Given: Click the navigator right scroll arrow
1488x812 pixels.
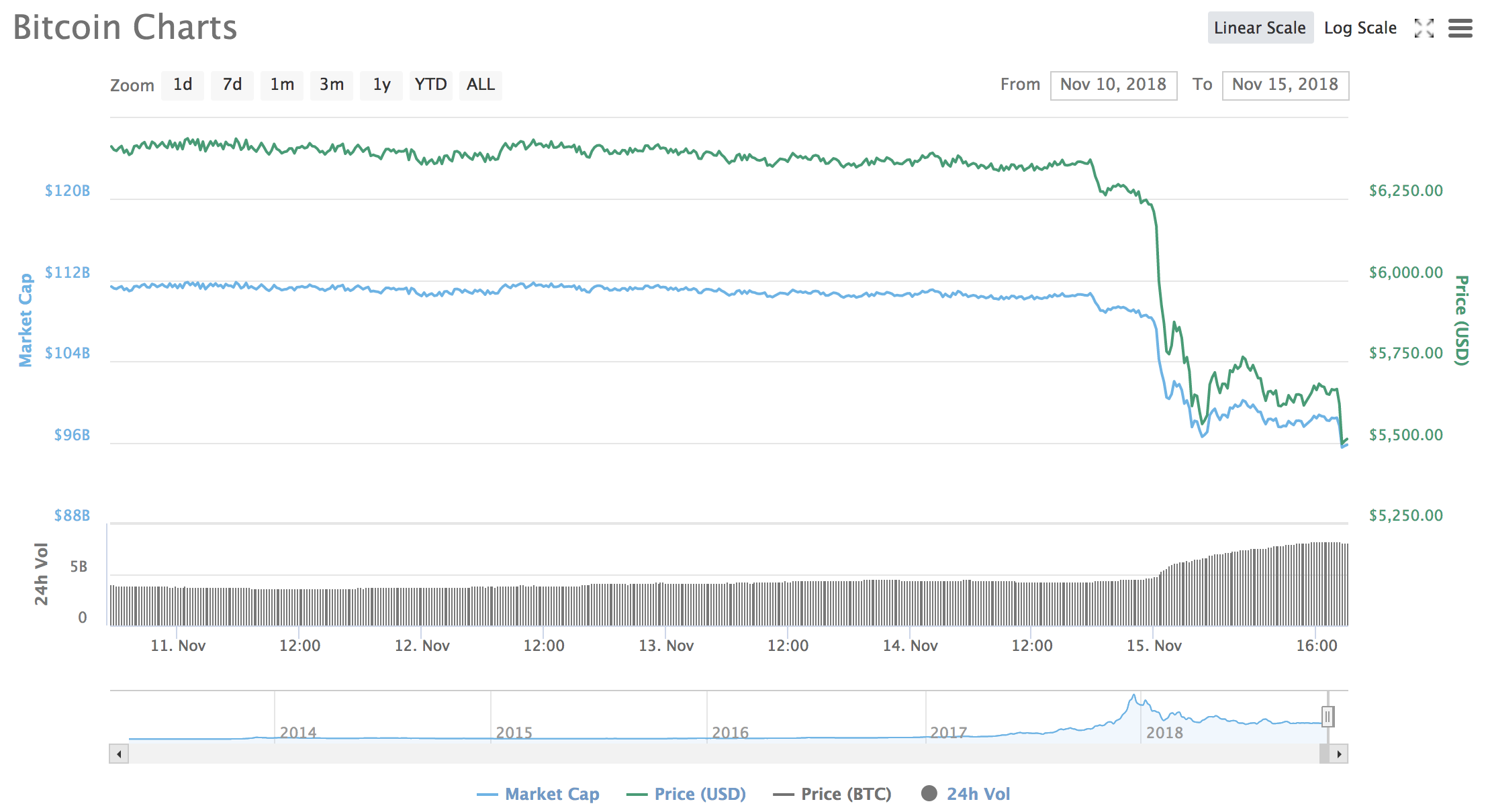Looking at the screenshot, I should (1339, 754).
